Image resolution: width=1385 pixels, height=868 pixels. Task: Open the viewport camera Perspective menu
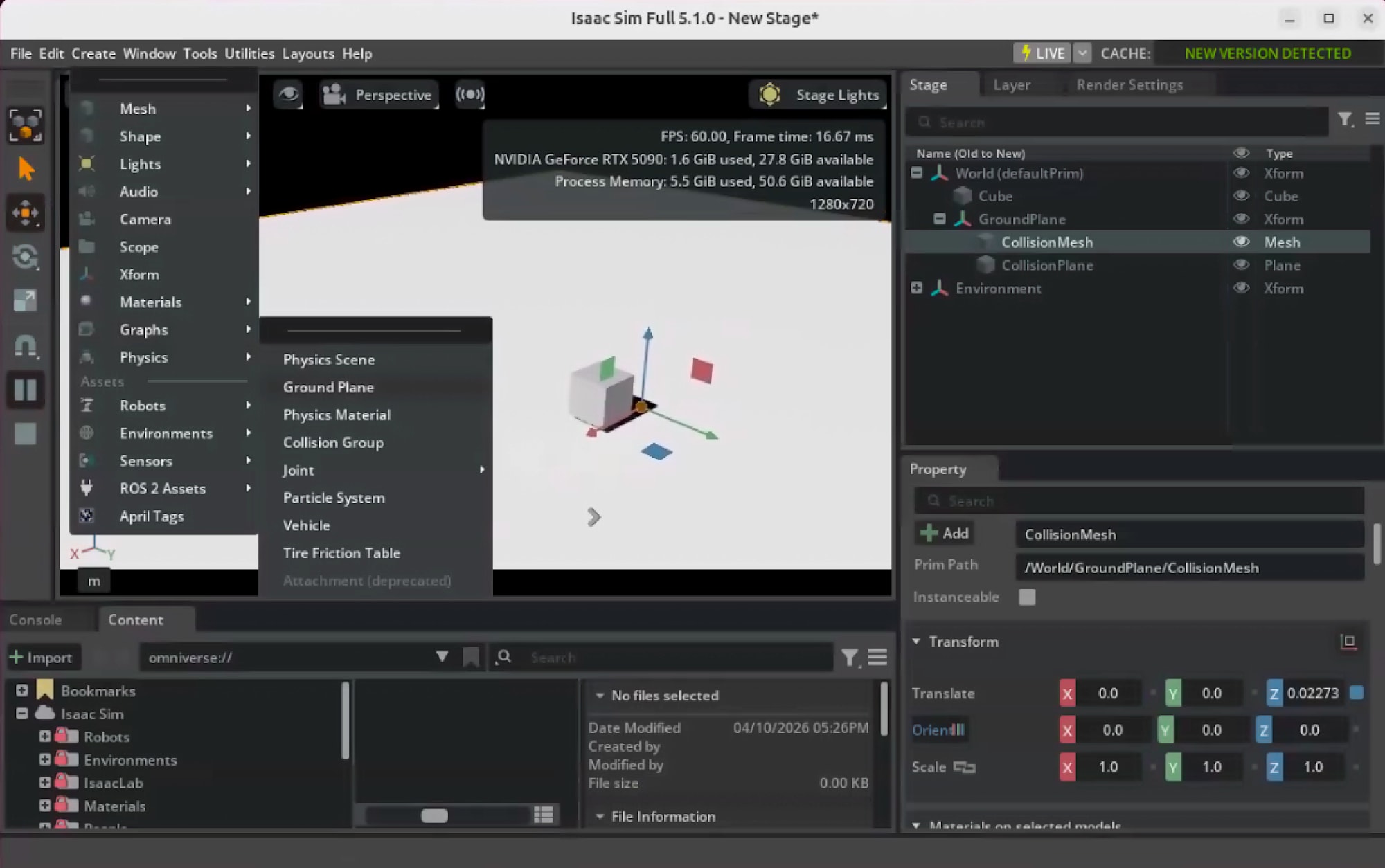(x=379, y=95)
